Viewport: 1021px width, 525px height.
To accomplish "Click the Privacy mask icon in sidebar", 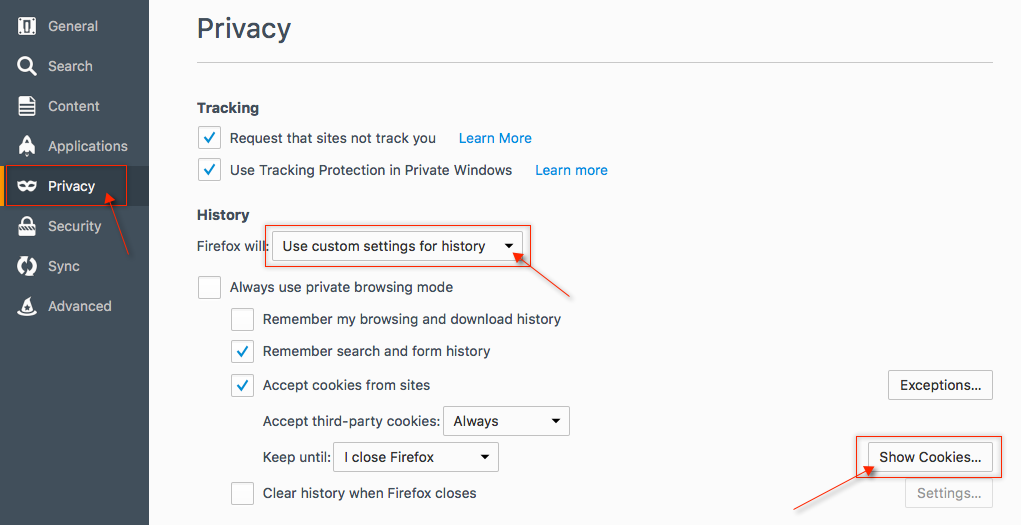I will tap(27, 186).
